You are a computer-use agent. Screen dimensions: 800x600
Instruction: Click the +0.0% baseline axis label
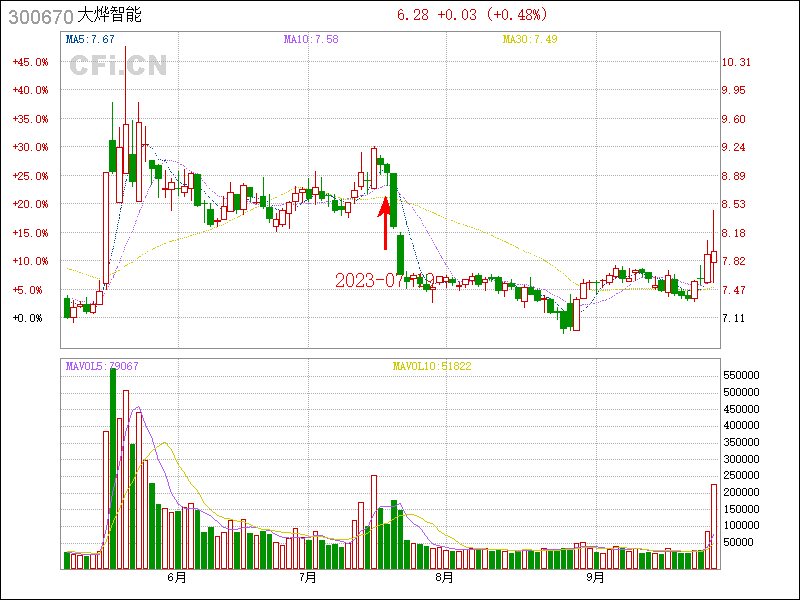[x=30, y=318]
